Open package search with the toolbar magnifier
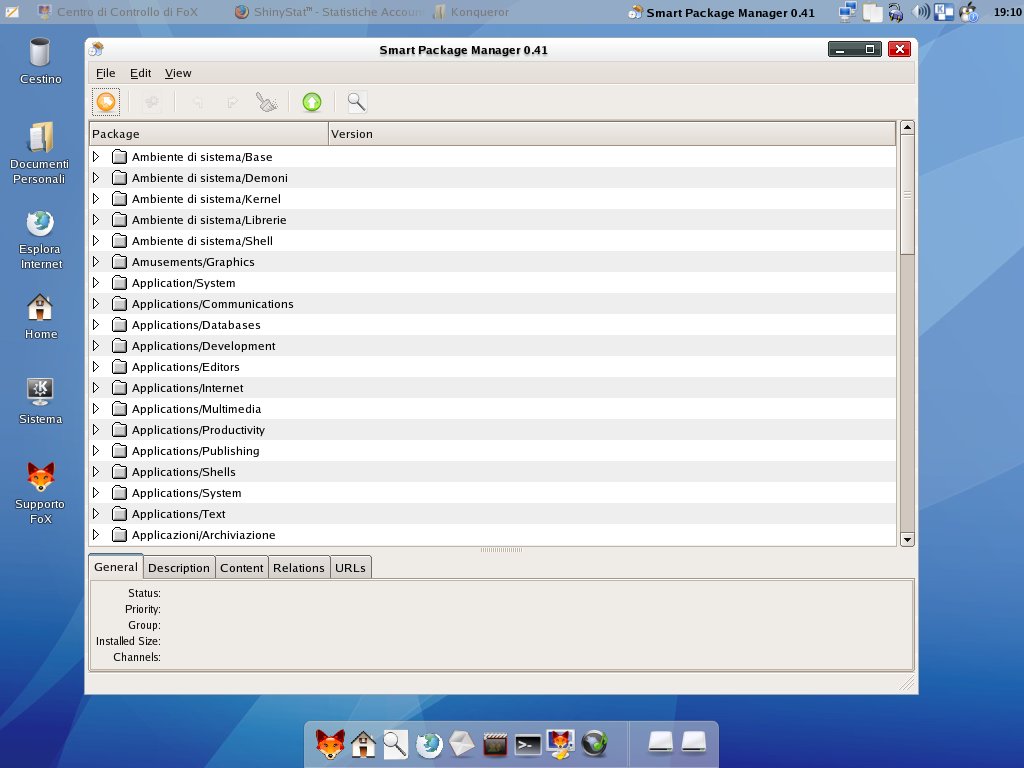The image size is (1024, 768). (357, 102)
